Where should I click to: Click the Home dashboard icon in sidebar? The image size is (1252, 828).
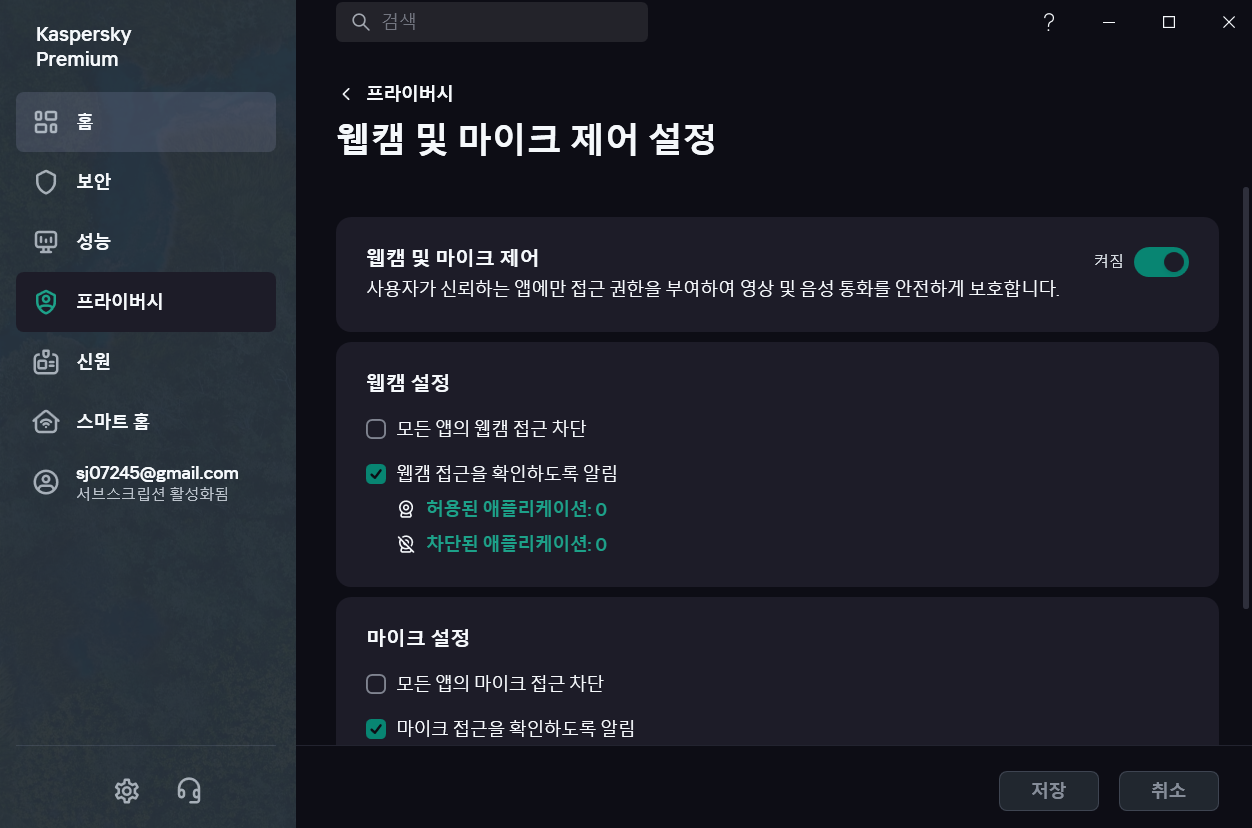(x=46, y=122)
